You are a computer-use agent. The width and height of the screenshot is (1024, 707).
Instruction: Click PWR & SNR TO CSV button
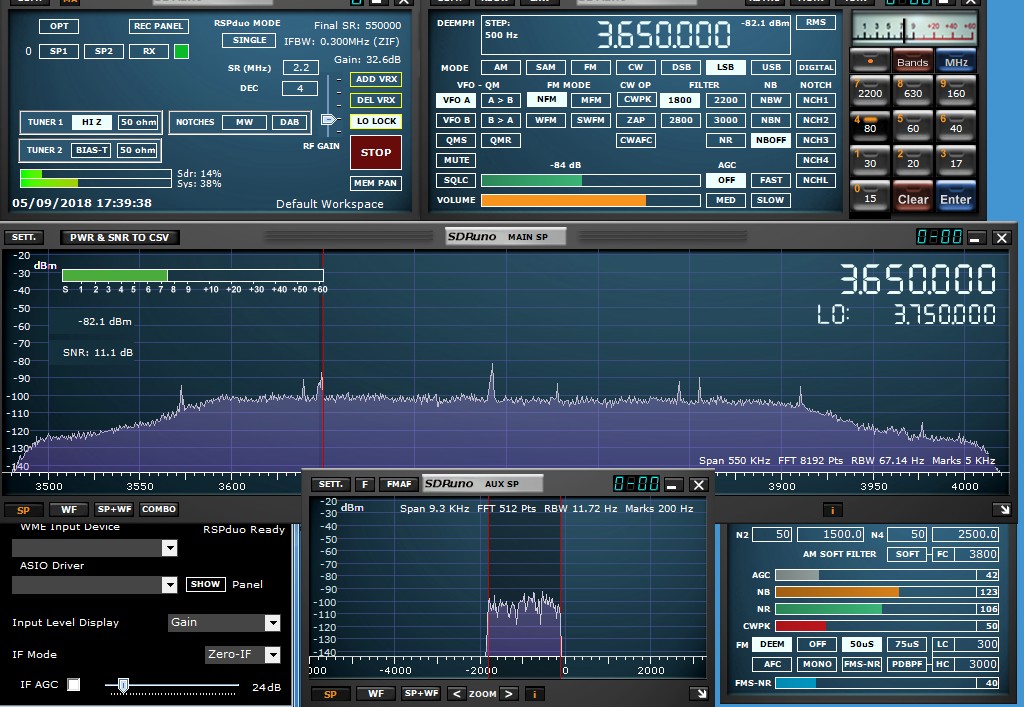(x=120, y=238)
